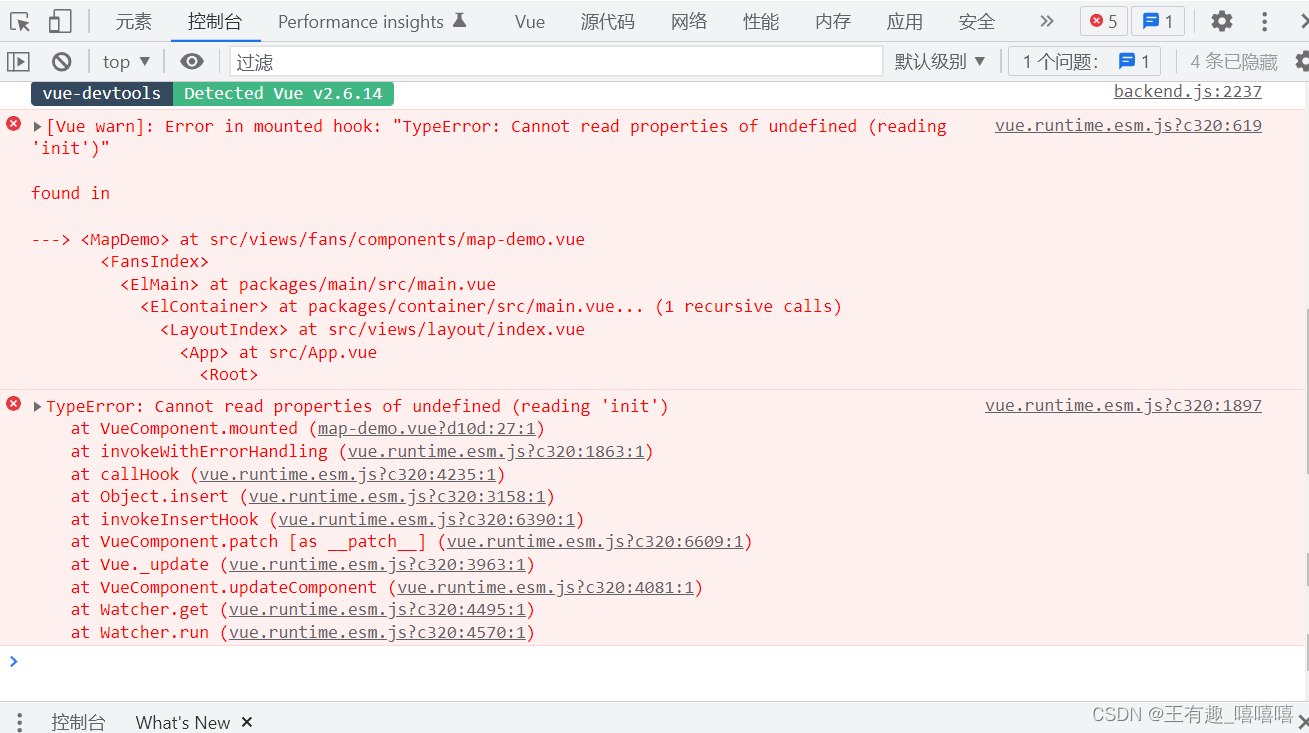Viewport: 1309px width, 733px height.
Task: Open the 安全 tab
Action: [977, 21]
